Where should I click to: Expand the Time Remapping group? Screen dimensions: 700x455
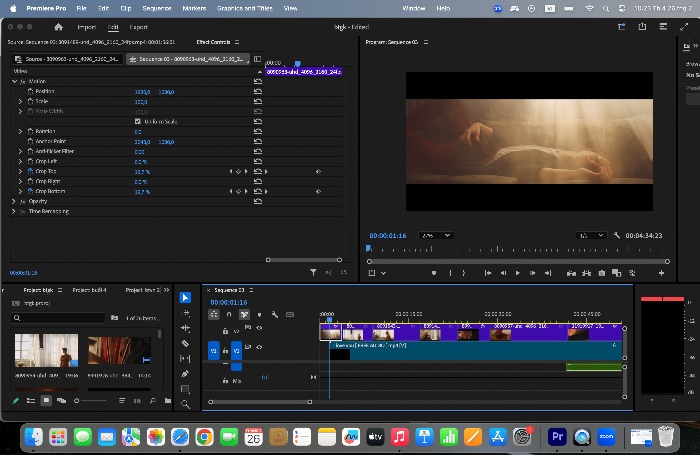tap(14, 211)
